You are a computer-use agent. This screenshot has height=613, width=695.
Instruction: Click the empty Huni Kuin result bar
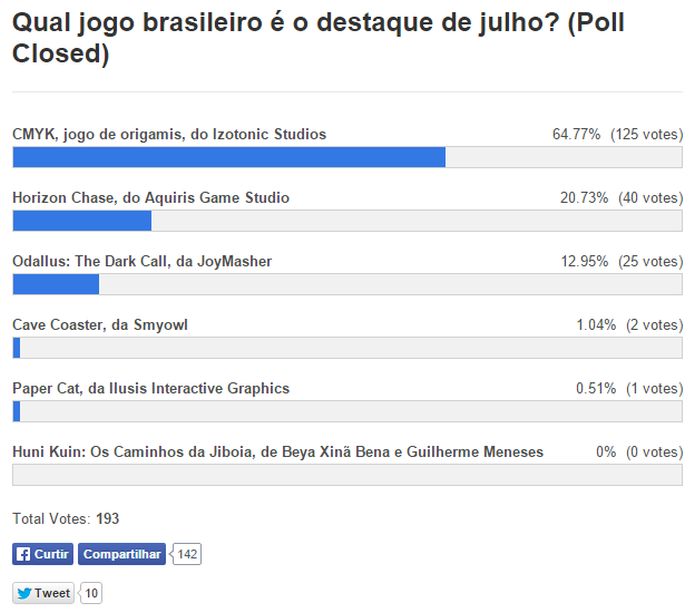click(x=347, y=475)
